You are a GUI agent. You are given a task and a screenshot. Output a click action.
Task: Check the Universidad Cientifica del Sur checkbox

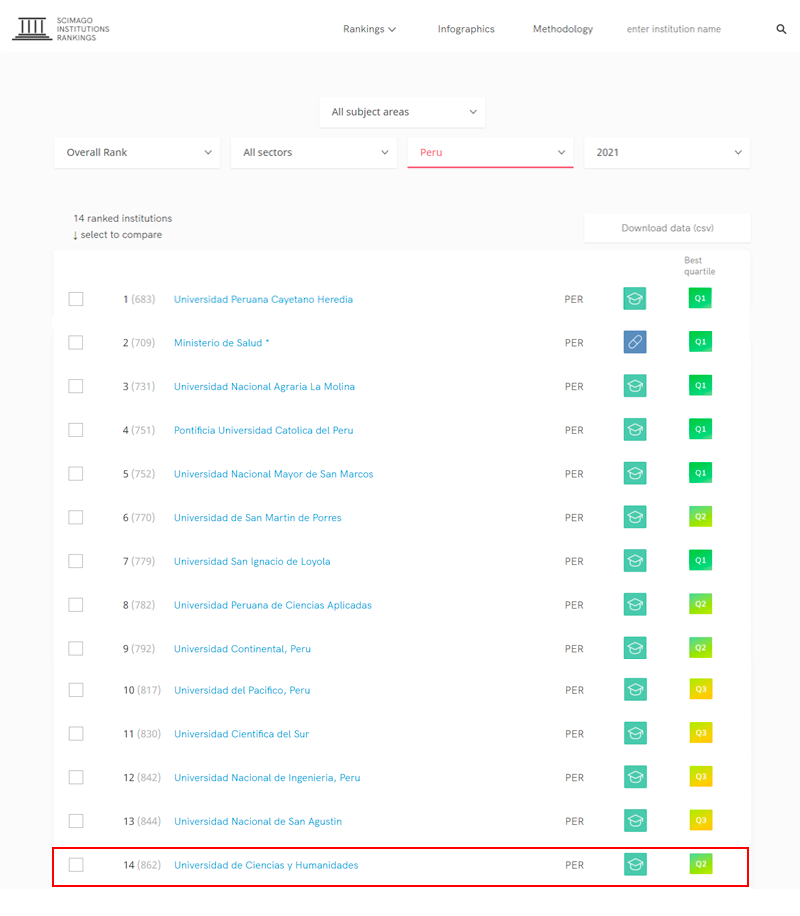(x=76, y=734)
